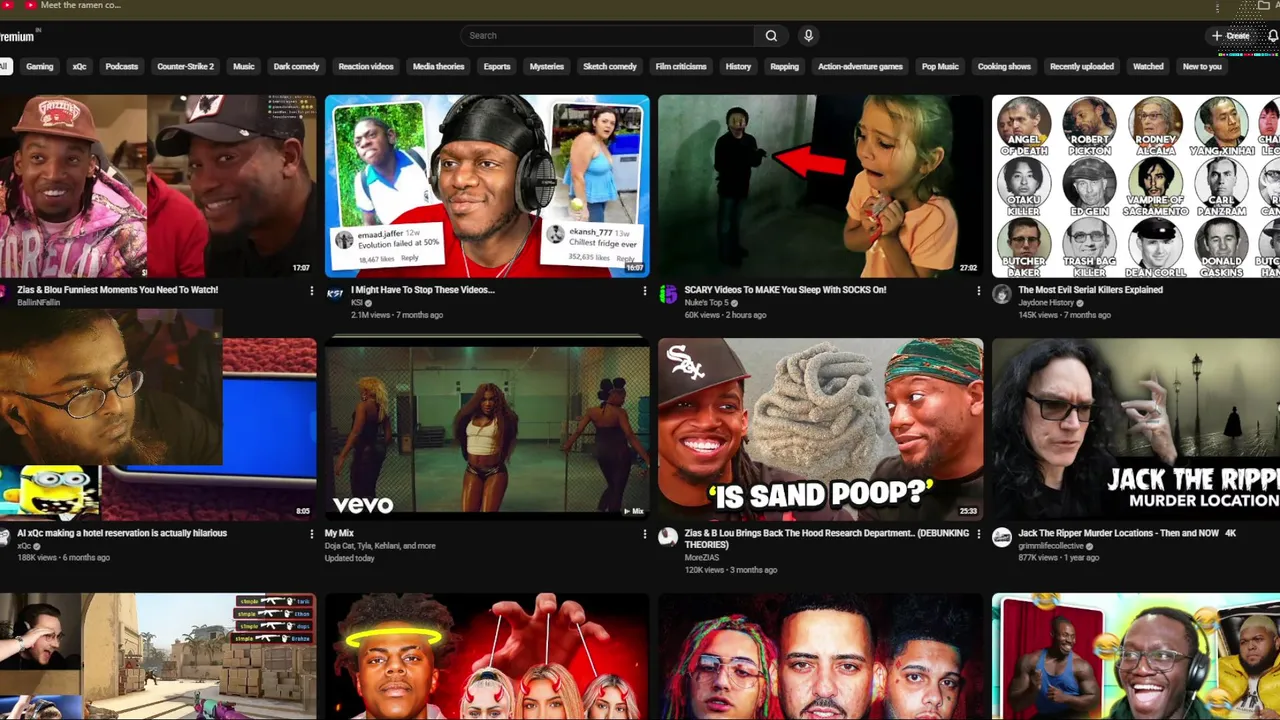This screenshot has height=720, width=1280.
Task: Open three-dot menu for SCARY Videos sleep with socks
Action: 978,291
